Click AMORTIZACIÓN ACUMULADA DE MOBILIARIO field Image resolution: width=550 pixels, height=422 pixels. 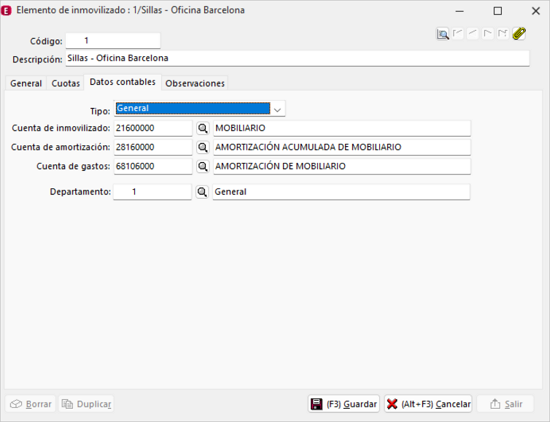(342, 147)
